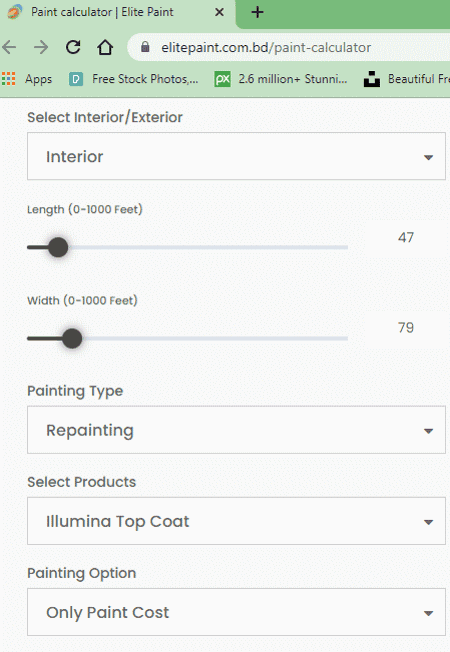Click the Length slider handle
The image size is (450, 652).
point(58,247)
